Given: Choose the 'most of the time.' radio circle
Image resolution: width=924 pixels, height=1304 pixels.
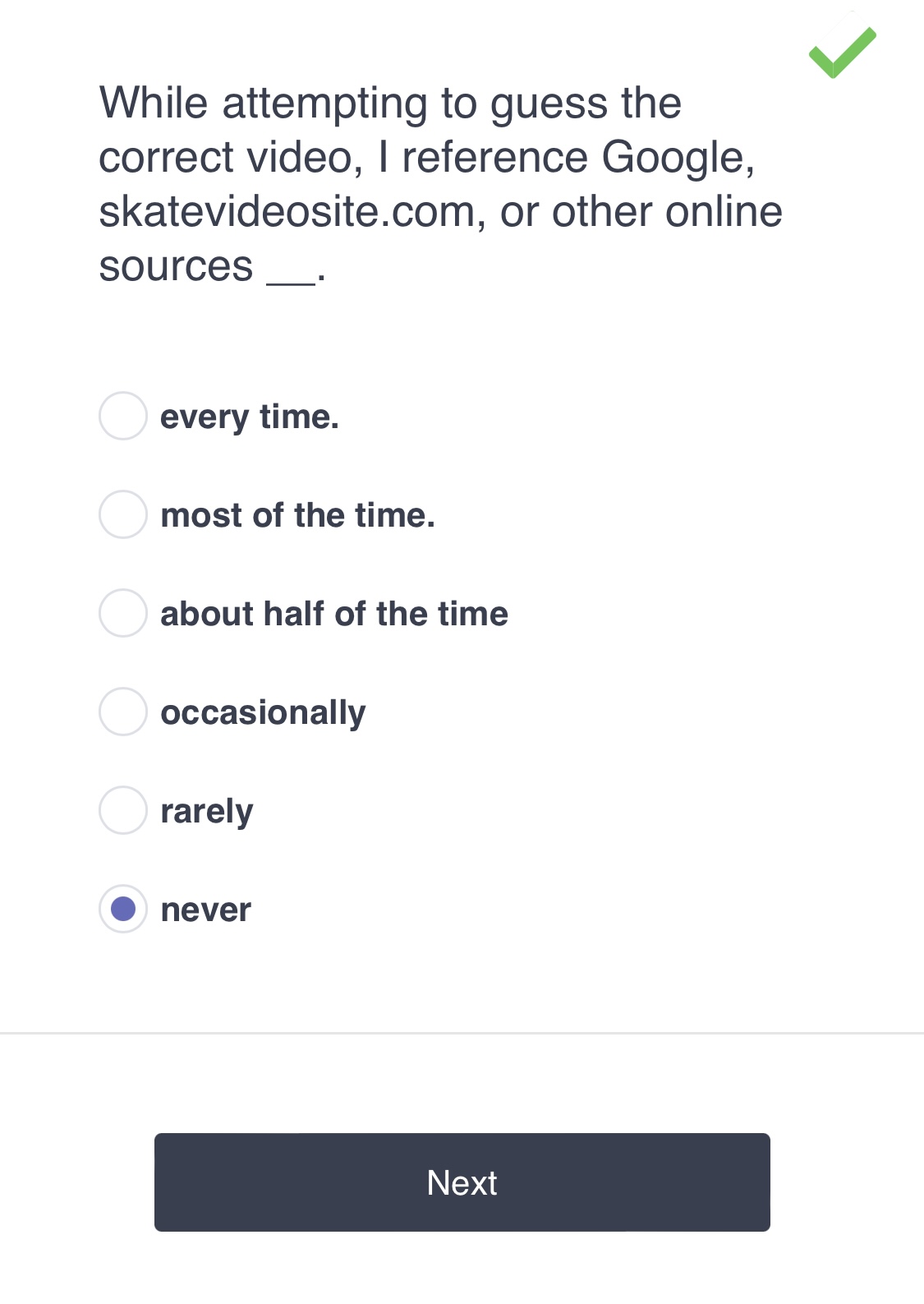Looking at the screenshot, I should click(123, 514).
